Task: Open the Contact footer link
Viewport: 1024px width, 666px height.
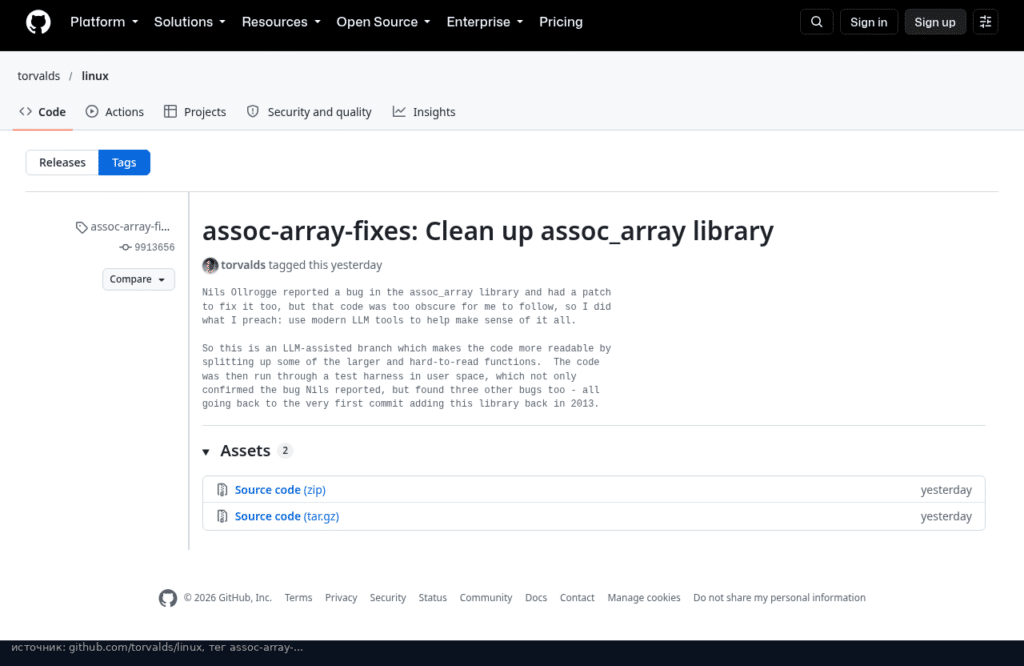Action: click(577, 598)
